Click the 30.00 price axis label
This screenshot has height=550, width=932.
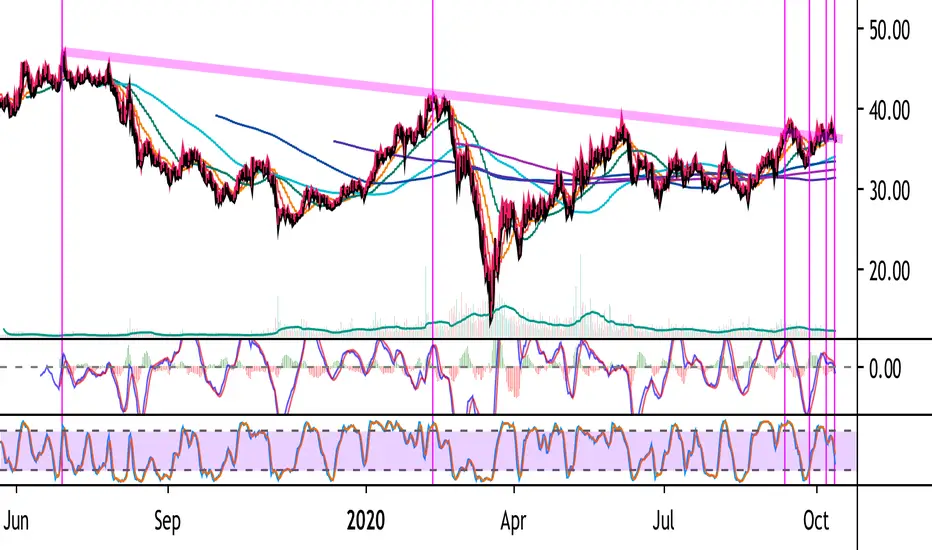(889, 191)
